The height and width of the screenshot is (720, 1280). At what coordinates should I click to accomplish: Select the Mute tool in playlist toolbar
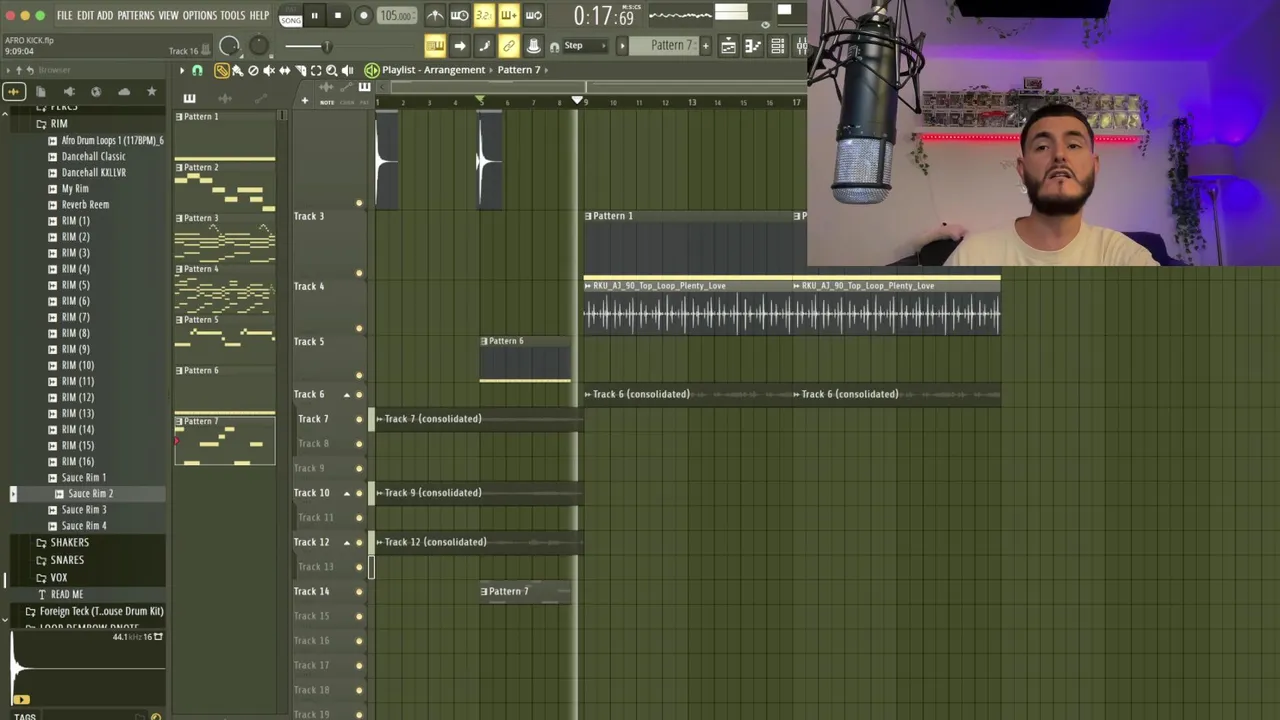tap(269, 70)
